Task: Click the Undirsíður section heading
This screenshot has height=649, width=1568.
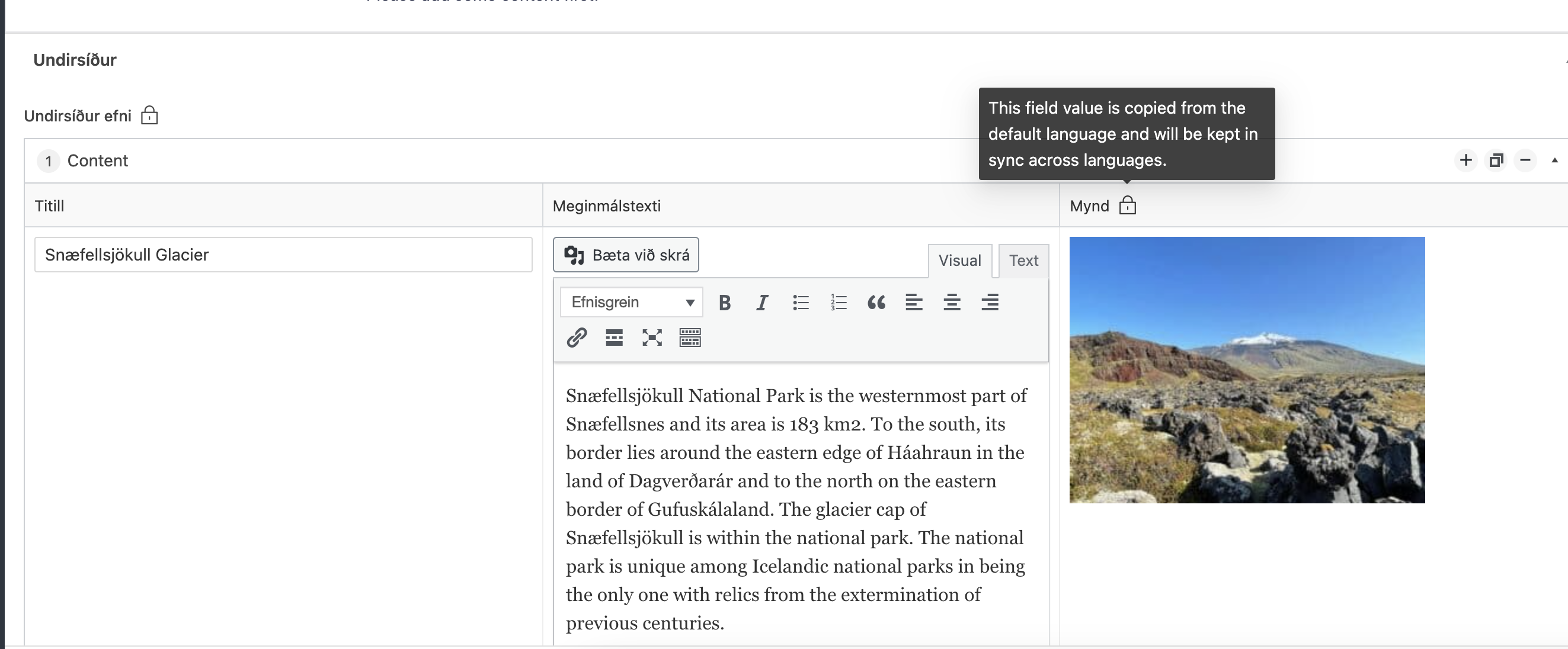Action: point(75,60)
